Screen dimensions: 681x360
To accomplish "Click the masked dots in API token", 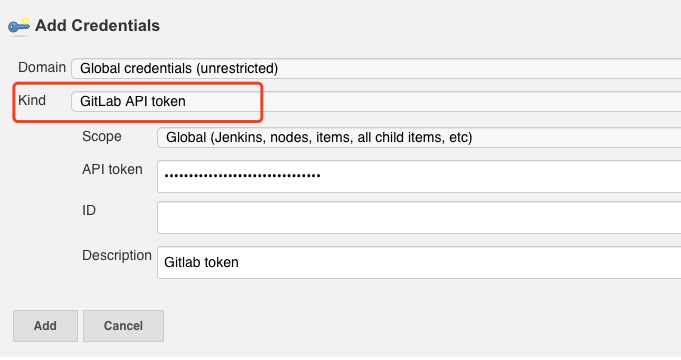I will [242, 176].
